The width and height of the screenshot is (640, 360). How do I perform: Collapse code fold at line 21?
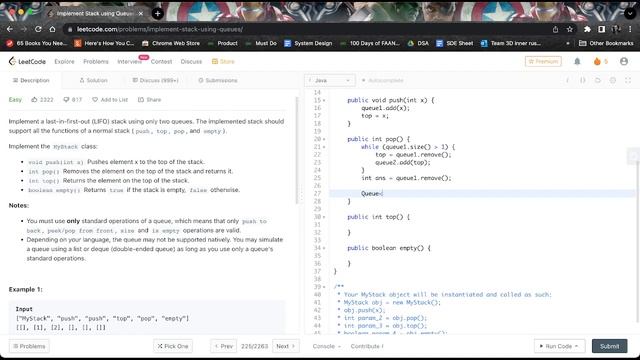tap(324, 147)
